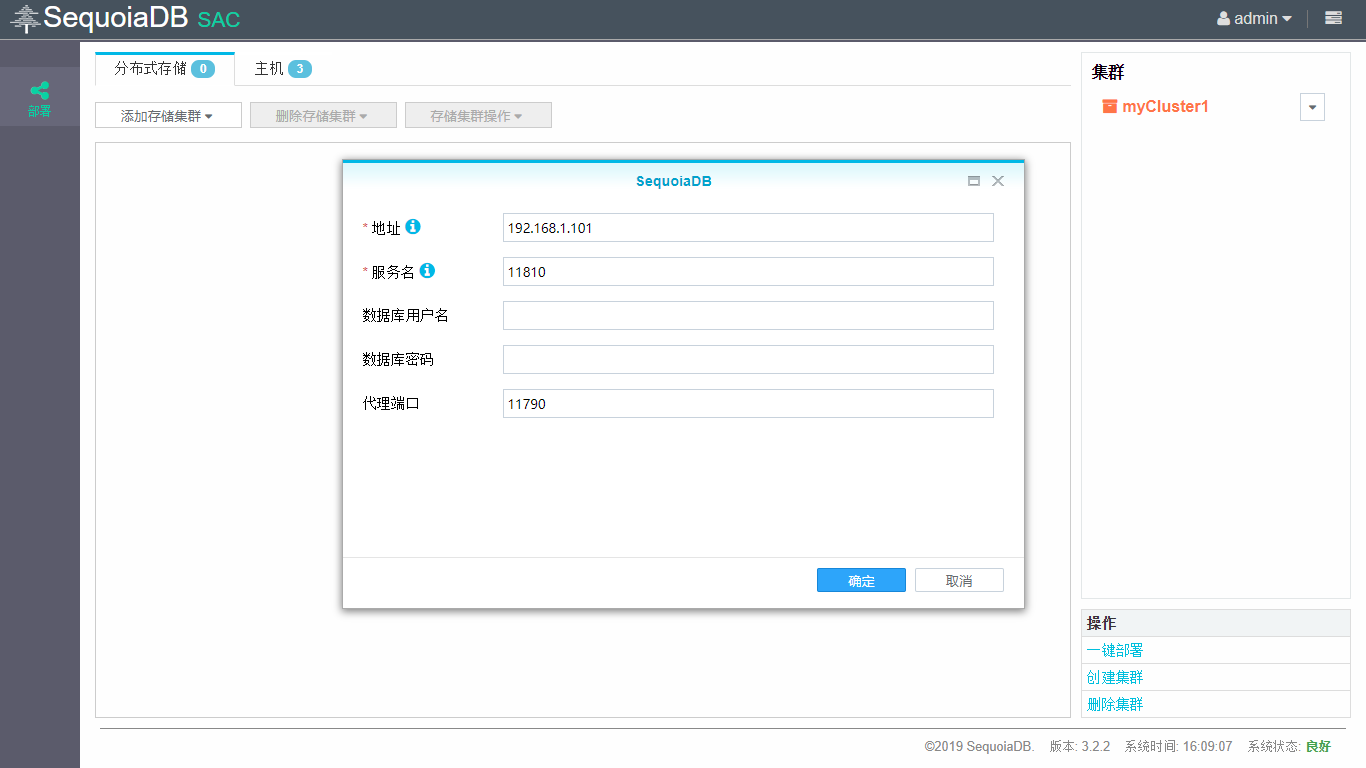This screenshot has width=1366, height=768.
Task: Click info icon next to 服务名
Action: (x=427, y=271)
